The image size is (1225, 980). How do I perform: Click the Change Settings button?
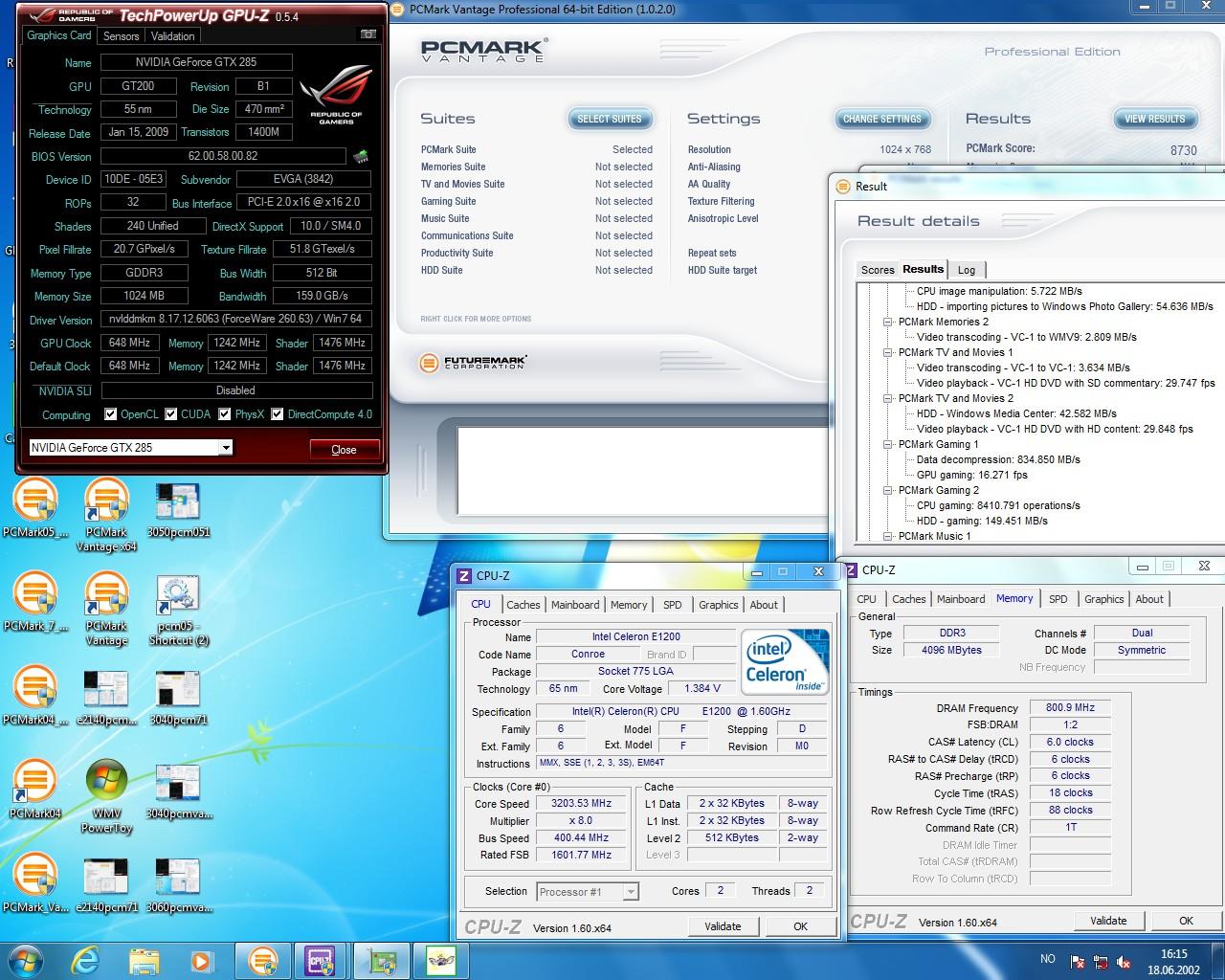coord(882,119)
